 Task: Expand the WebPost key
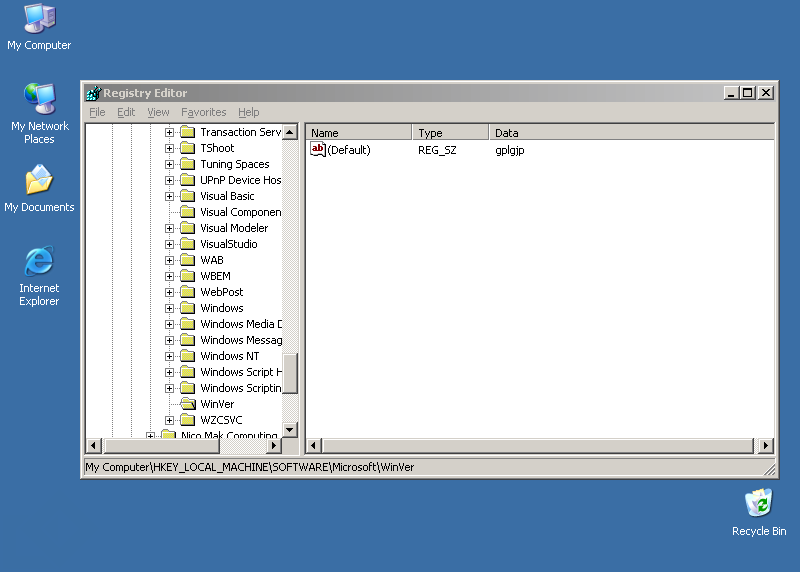169,292
